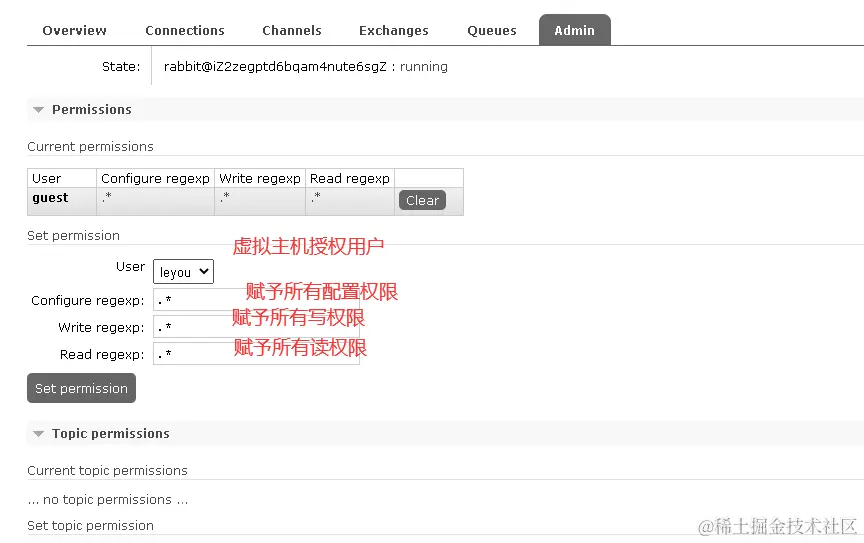Click the 'Current permissions' label
This screenshot has width=864, height=543.
[90, 147]
